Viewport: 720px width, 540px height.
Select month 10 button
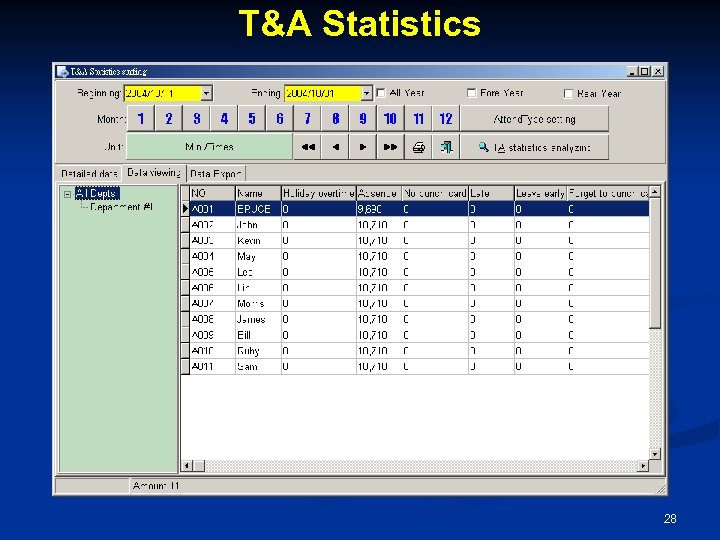pyautogui.click(x=390, y=119)
